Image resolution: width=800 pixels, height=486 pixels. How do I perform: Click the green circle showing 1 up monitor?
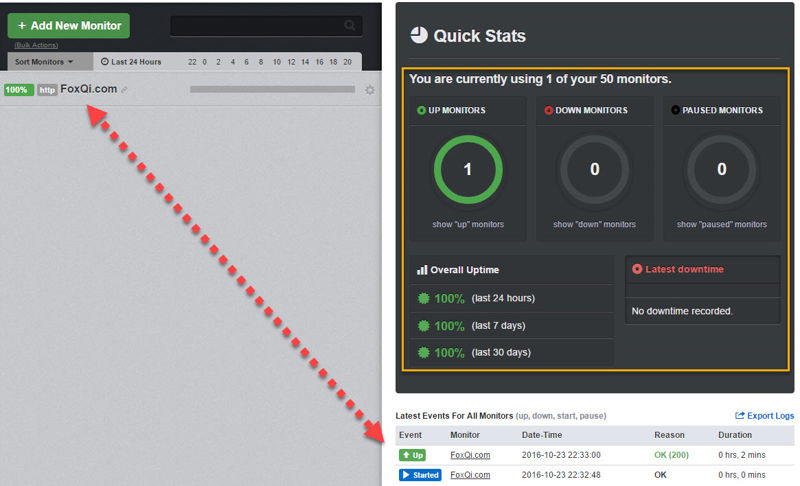click(x=468, y=169)
